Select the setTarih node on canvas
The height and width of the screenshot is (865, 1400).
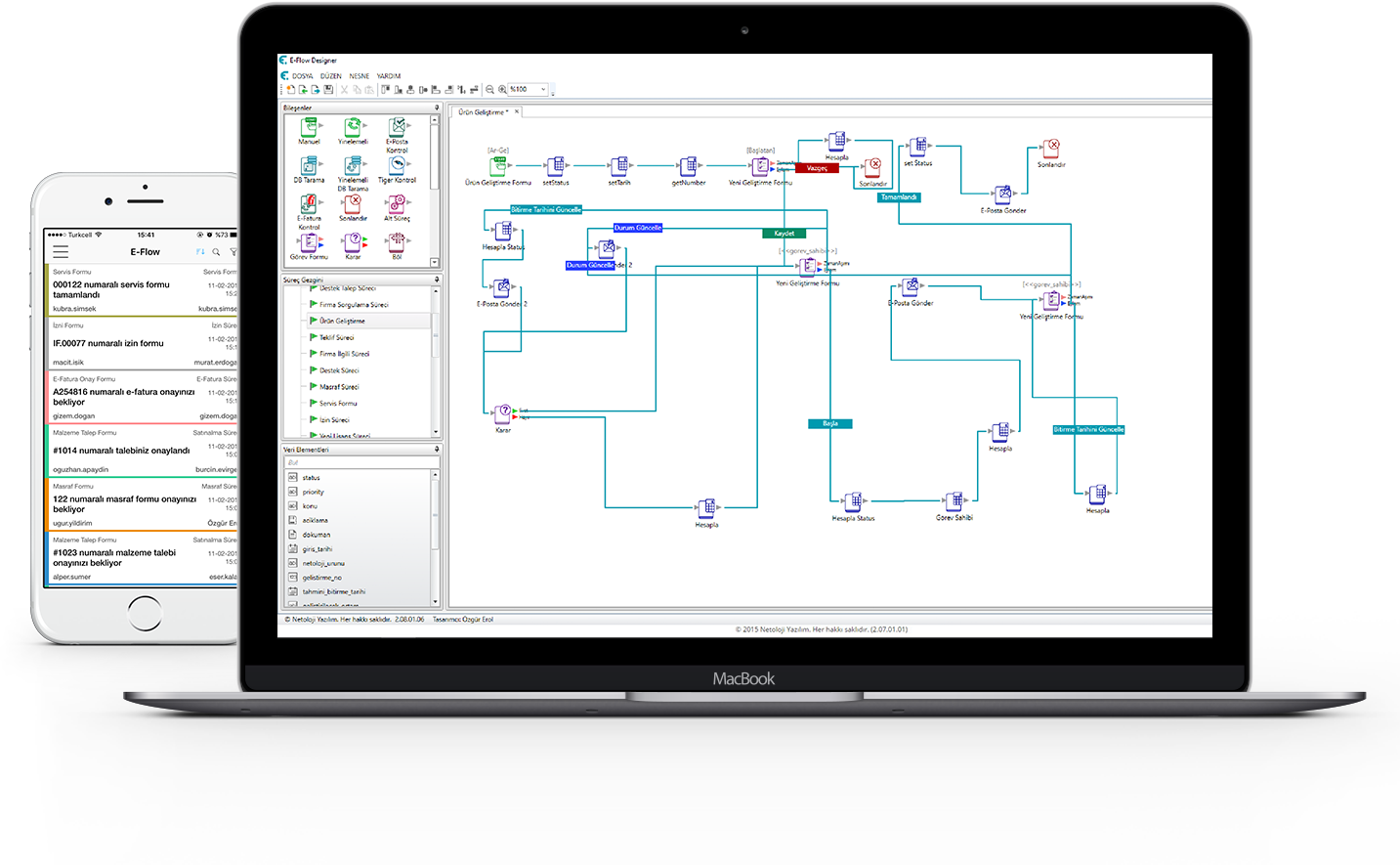(619, 171)
